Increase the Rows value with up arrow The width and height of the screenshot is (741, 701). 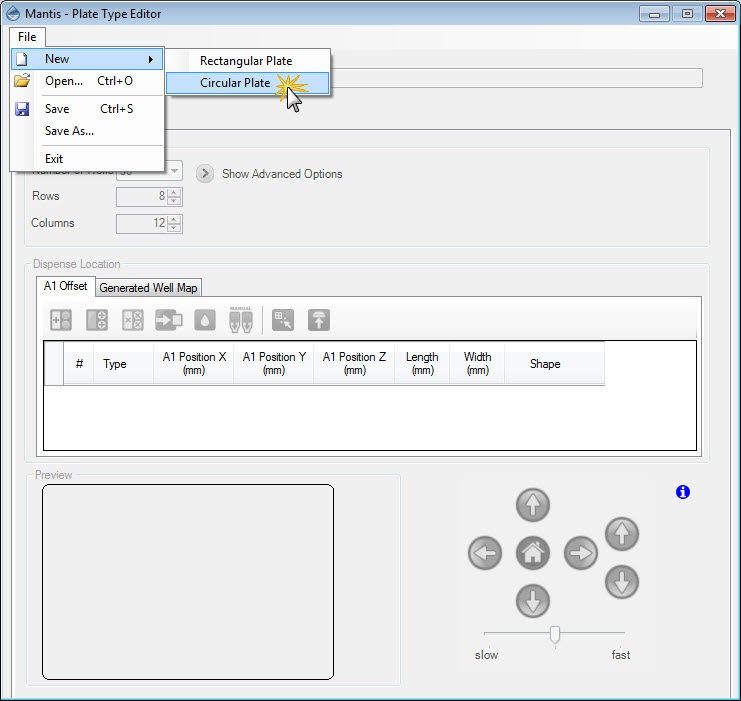(174, 193)
